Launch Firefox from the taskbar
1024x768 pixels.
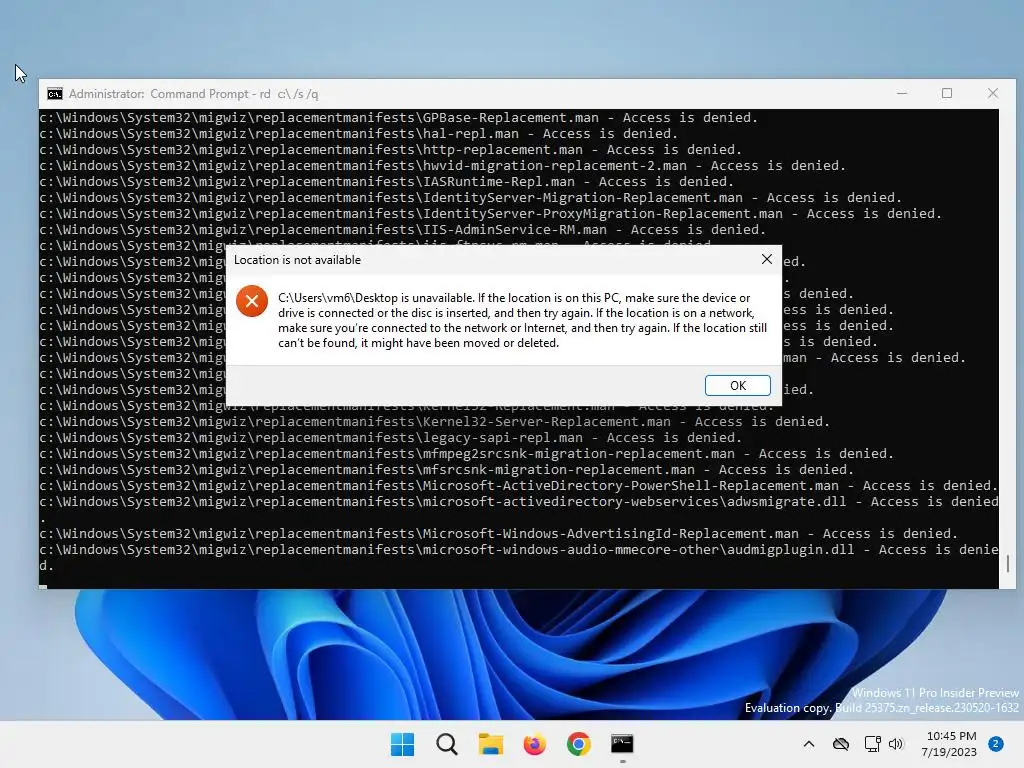(534, 744)
